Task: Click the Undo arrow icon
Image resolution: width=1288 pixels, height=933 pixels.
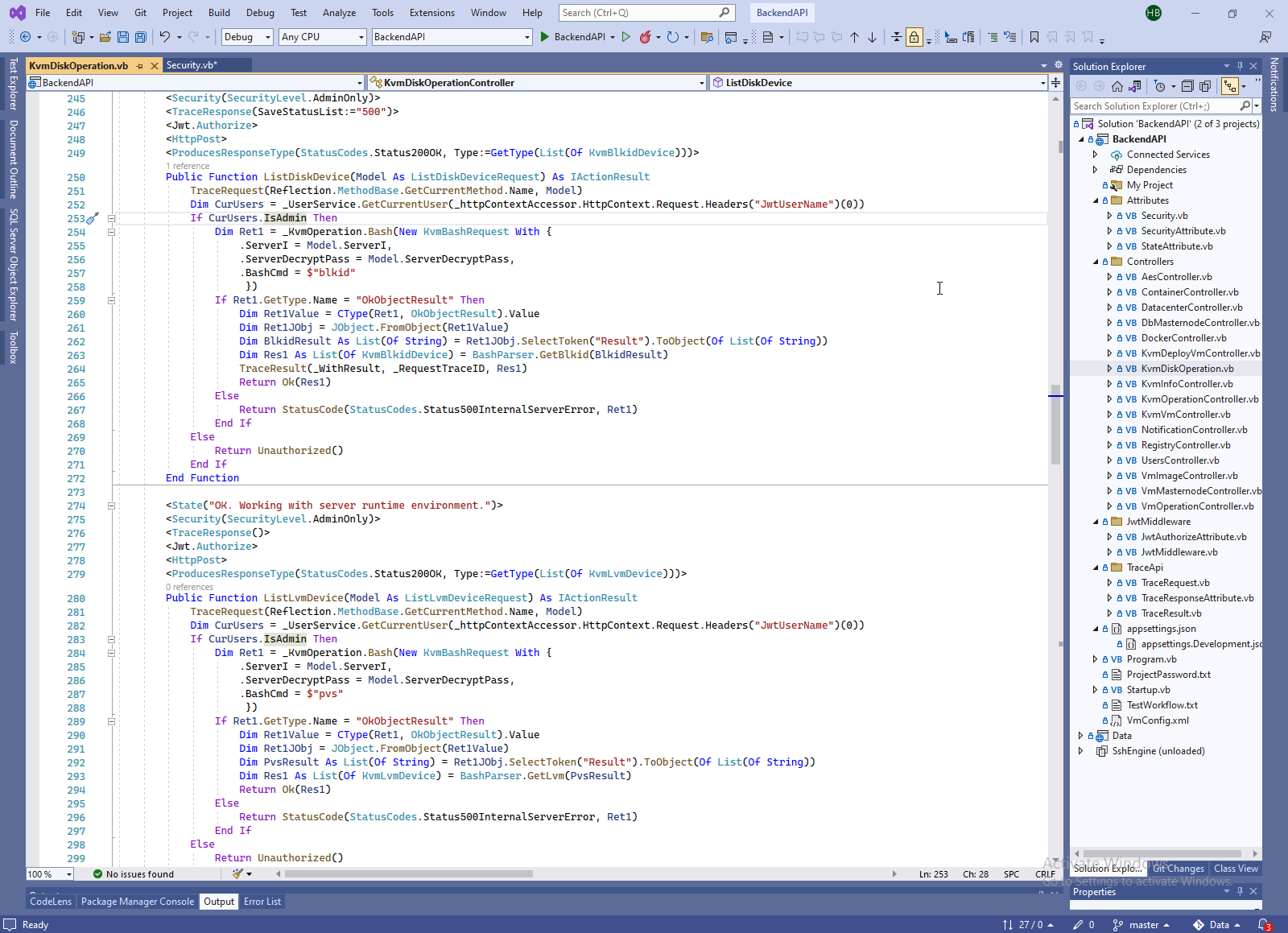Action: click(165, 37)
